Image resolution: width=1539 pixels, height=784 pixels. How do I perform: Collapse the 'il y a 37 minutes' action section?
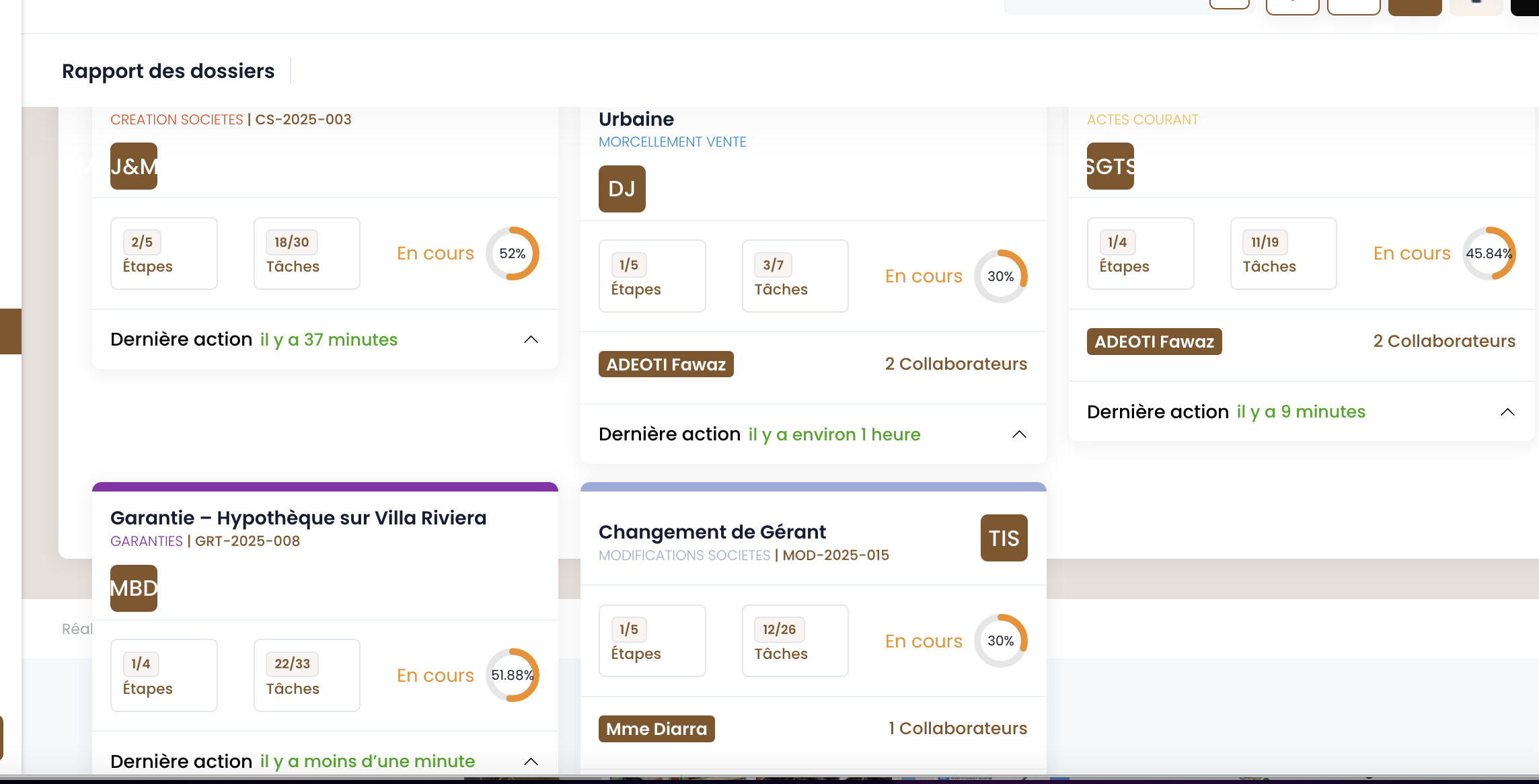tap(531, 340)
